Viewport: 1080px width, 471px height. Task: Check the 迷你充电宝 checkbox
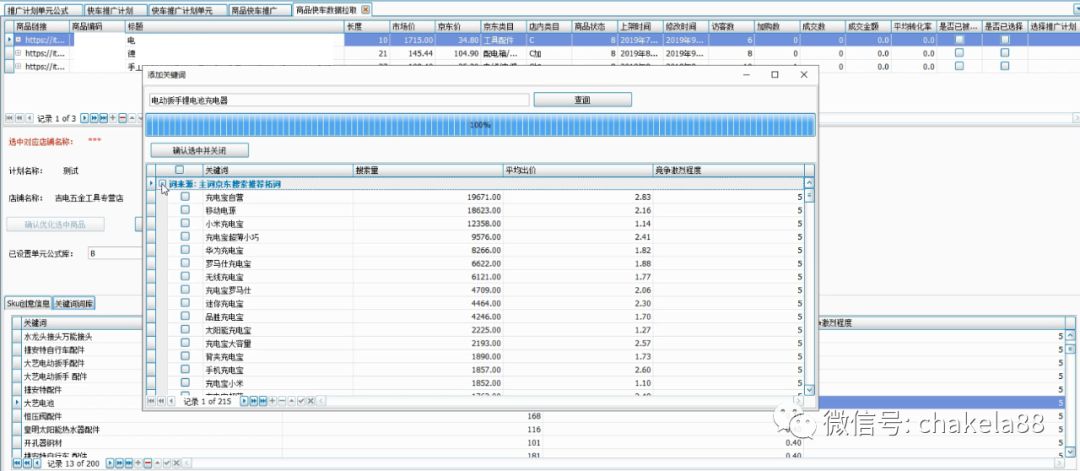click(185, 303)
